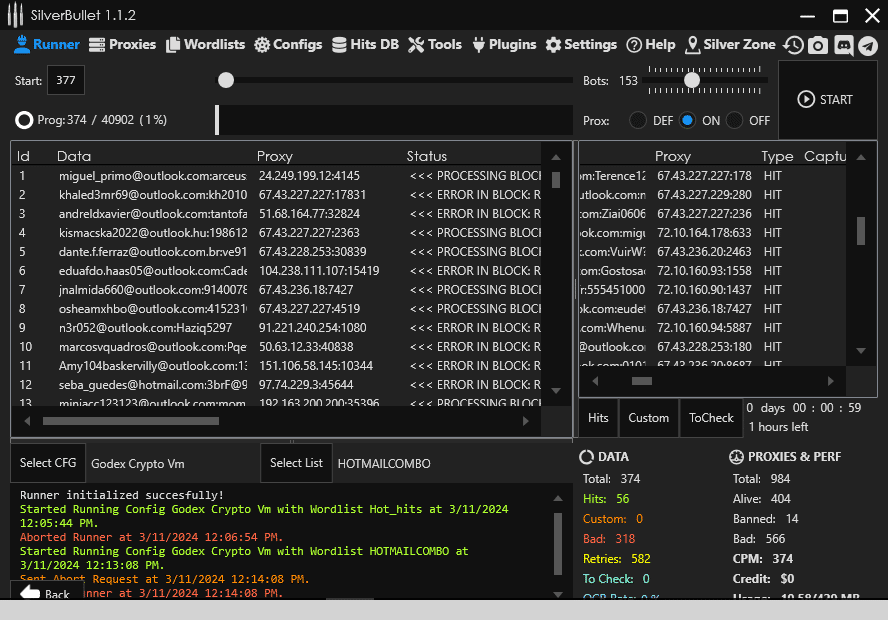Screen dimensions: 888x620
Task: Switch to the Proxies tab
Action: 122,45
